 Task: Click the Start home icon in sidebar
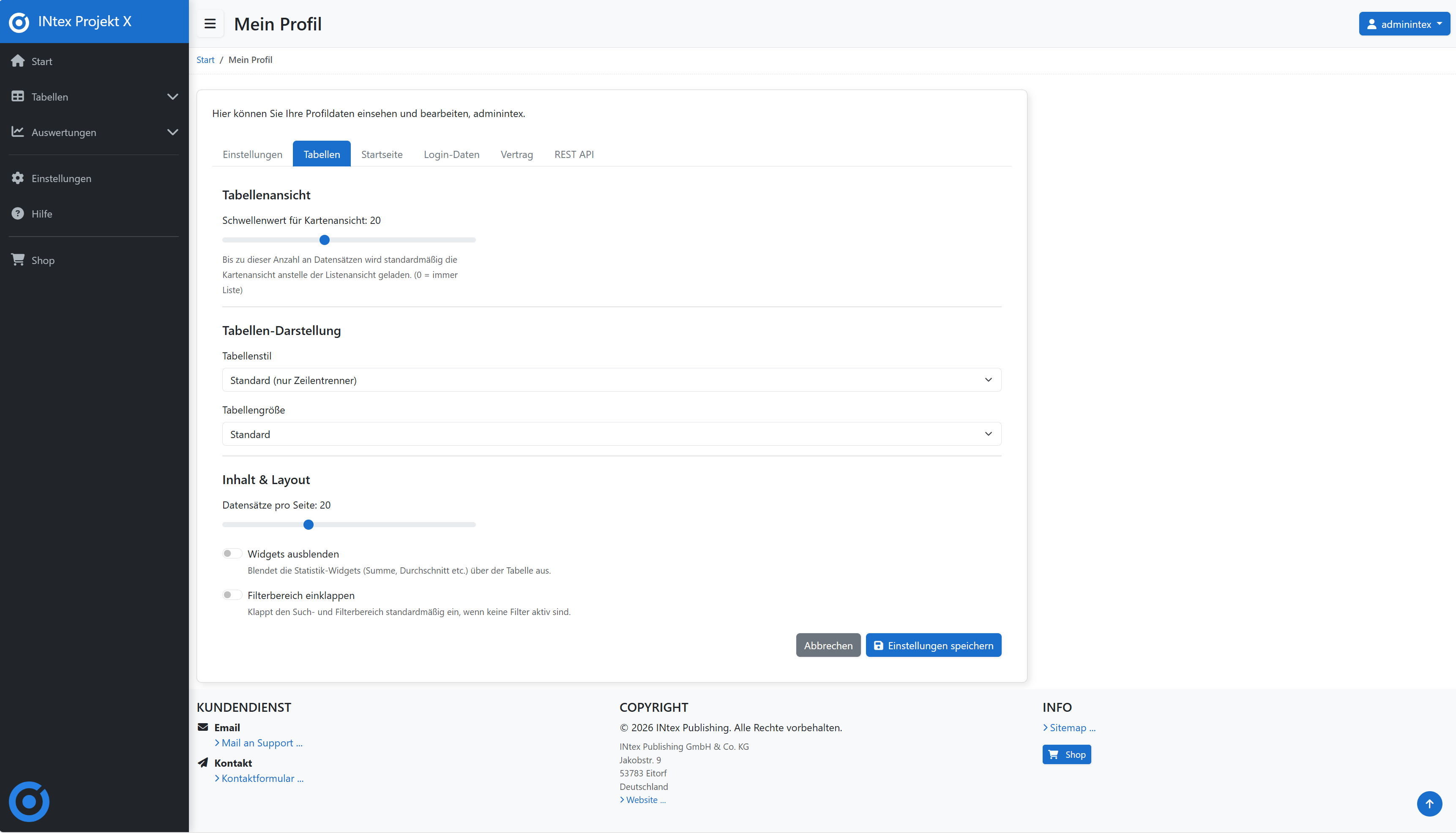point(18,61)
